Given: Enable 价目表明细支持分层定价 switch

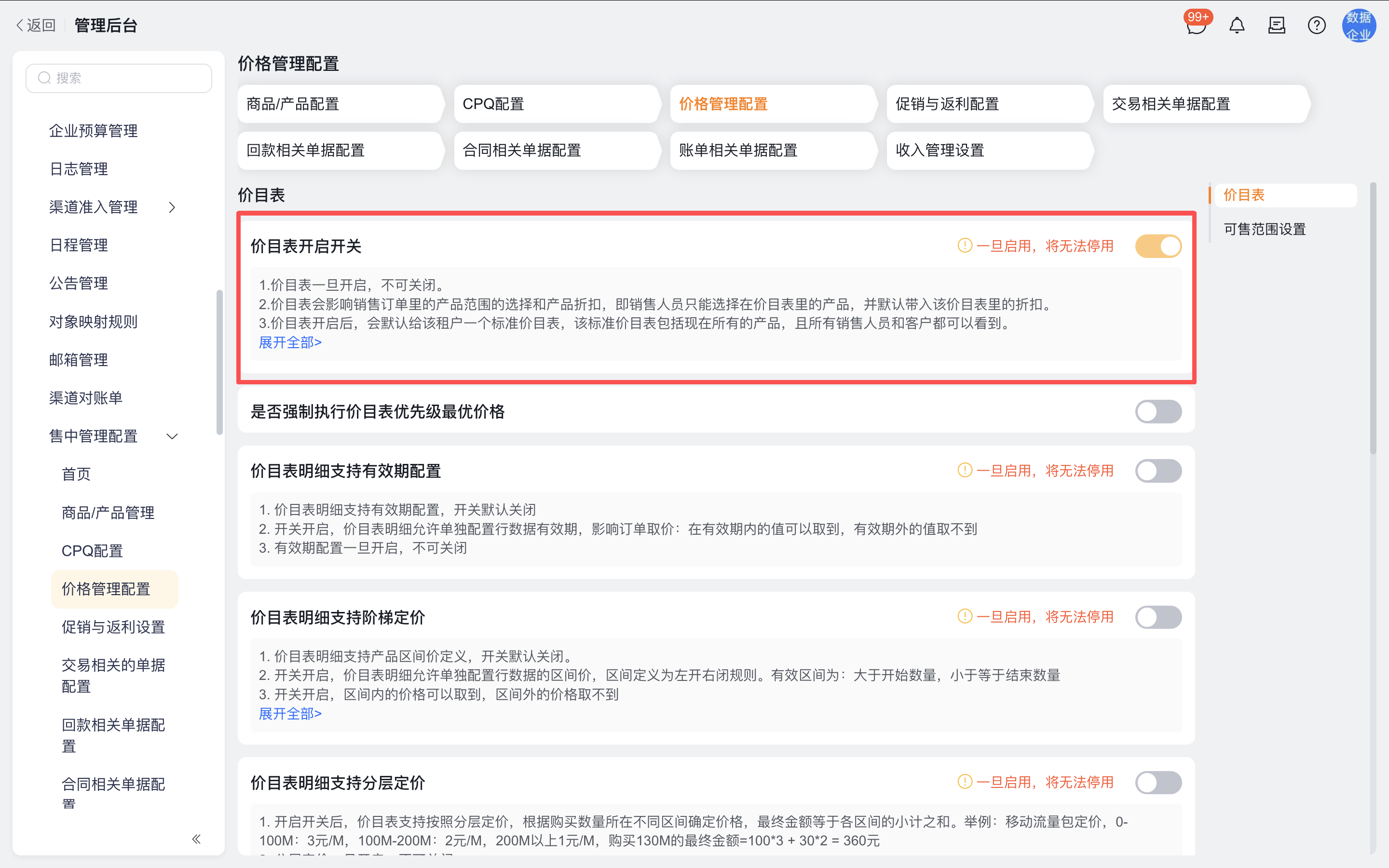Looking at the screenshot, I should tap(1158, 783).
